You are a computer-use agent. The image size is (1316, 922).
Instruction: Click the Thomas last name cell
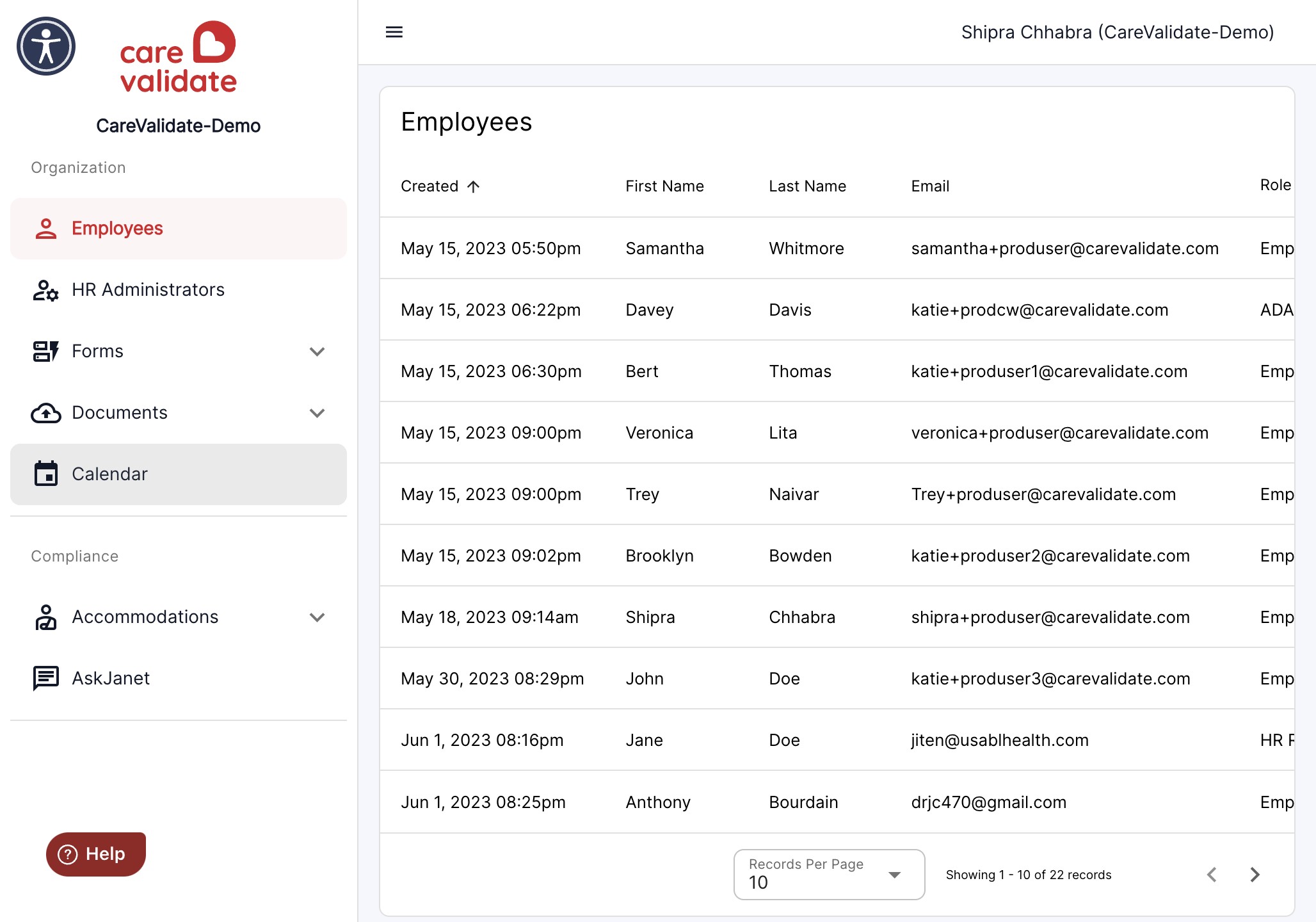[x=800, y=371]
